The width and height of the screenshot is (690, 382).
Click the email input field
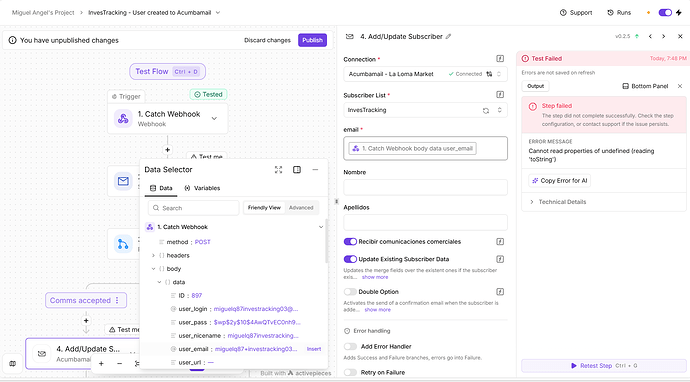tap(425, 148)
